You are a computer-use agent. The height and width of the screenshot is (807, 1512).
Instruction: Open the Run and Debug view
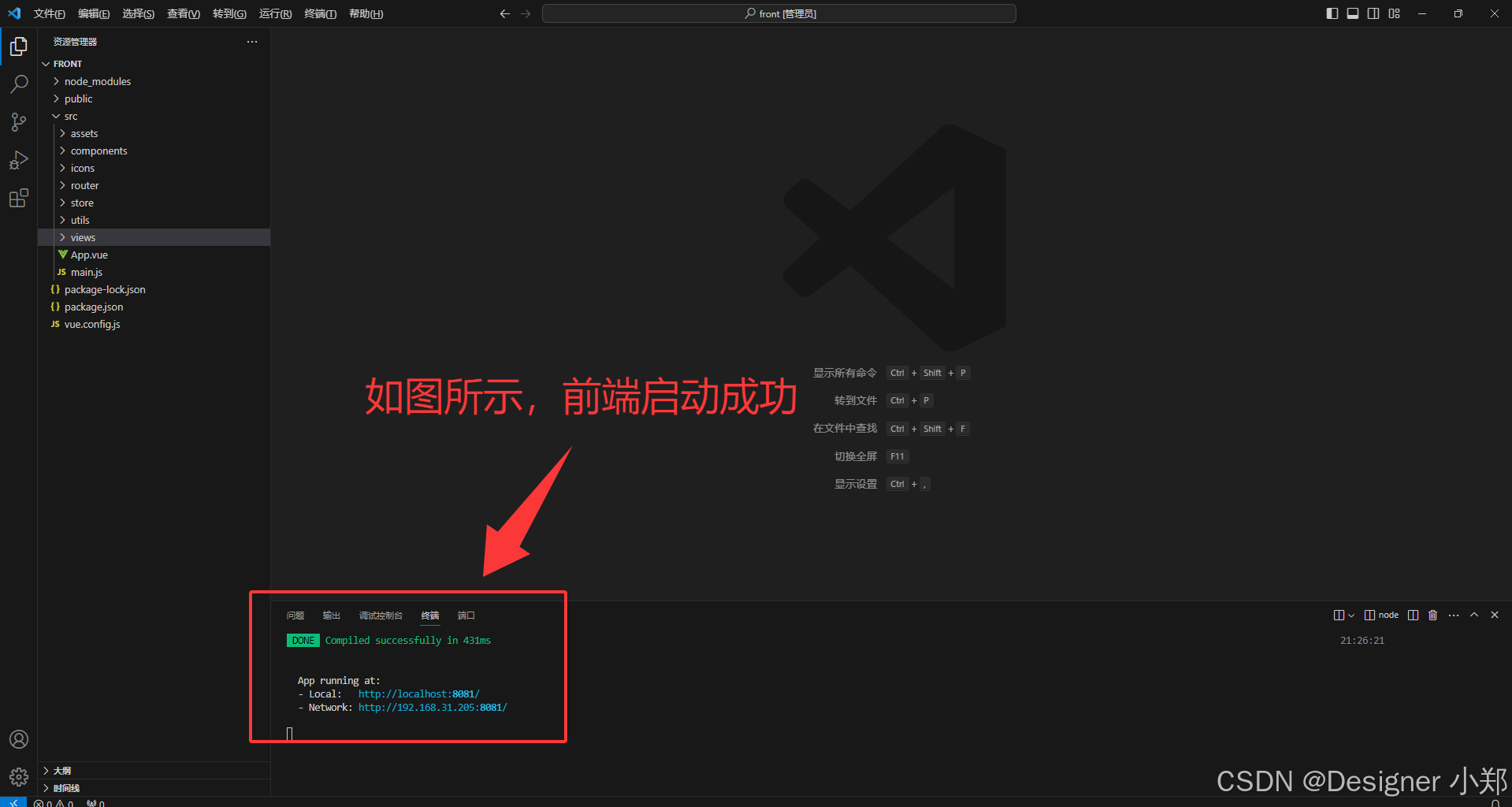(18, 160)
